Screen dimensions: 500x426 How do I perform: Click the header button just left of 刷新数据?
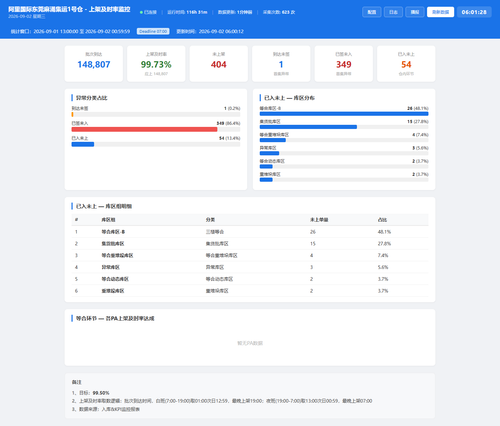[415, 12]
